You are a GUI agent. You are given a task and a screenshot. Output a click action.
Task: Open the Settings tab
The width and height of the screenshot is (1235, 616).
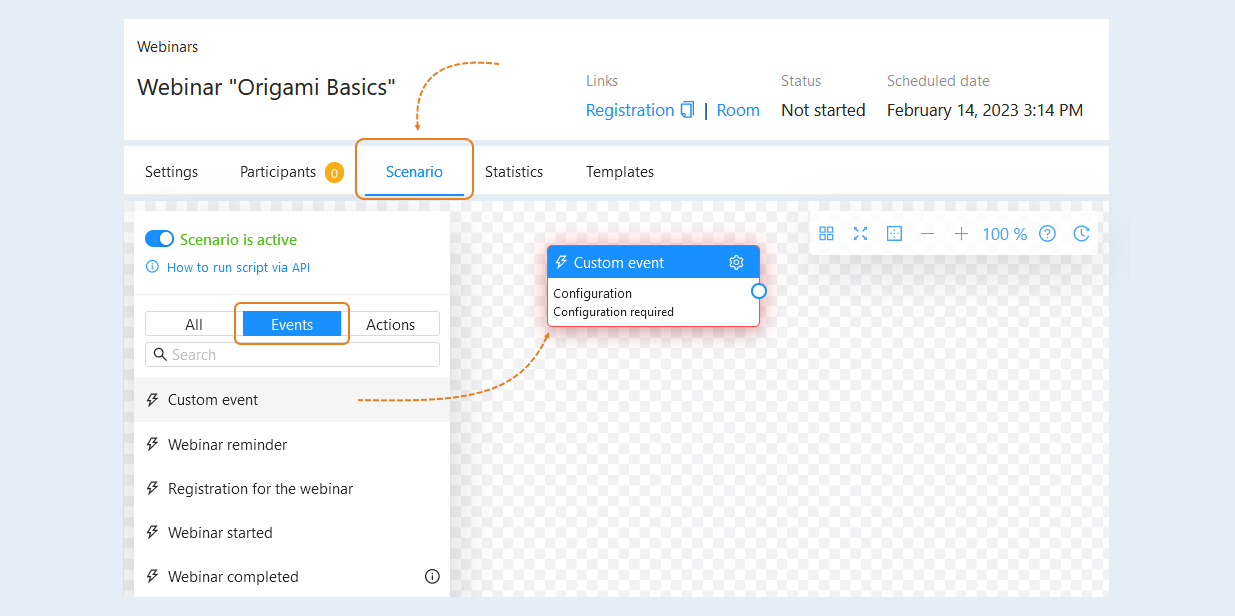(172, 172)
